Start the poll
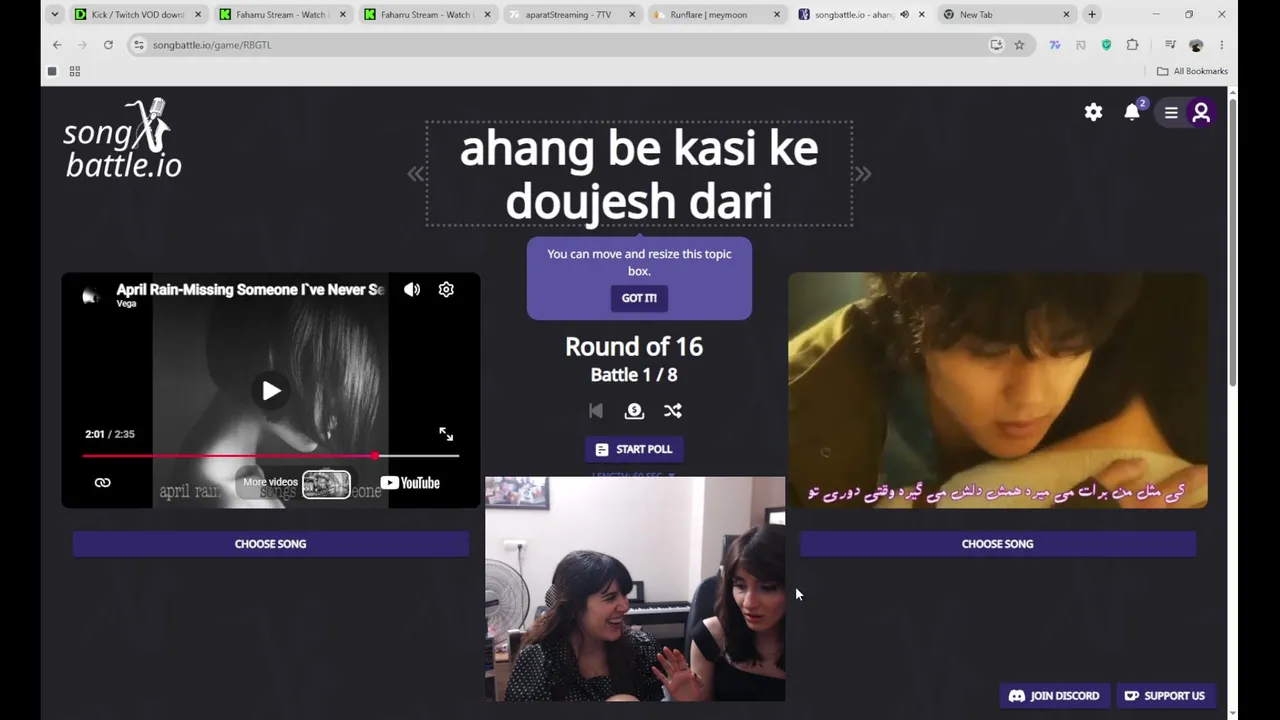 tap(633, 449)
